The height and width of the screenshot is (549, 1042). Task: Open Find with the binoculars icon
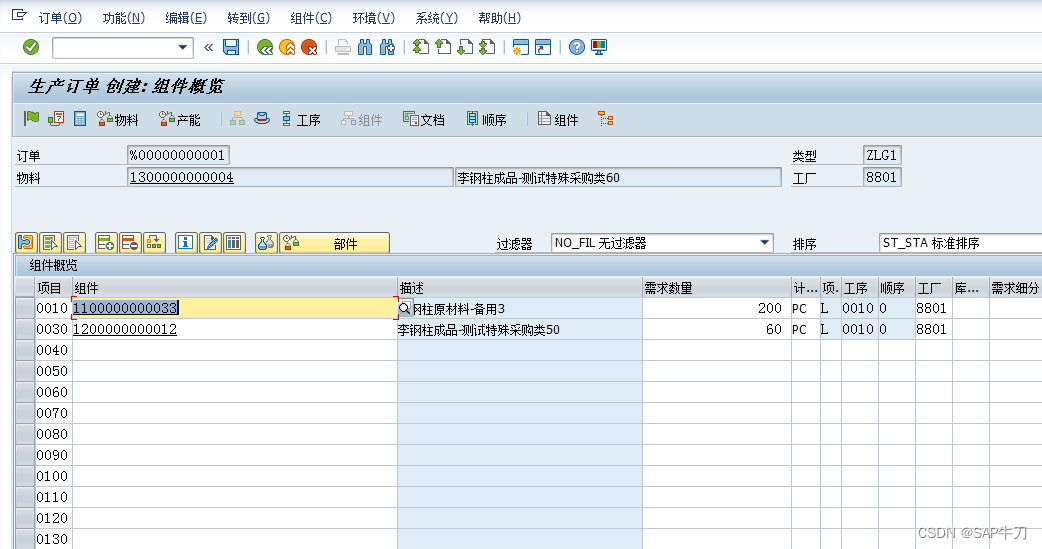click(365, 47)
